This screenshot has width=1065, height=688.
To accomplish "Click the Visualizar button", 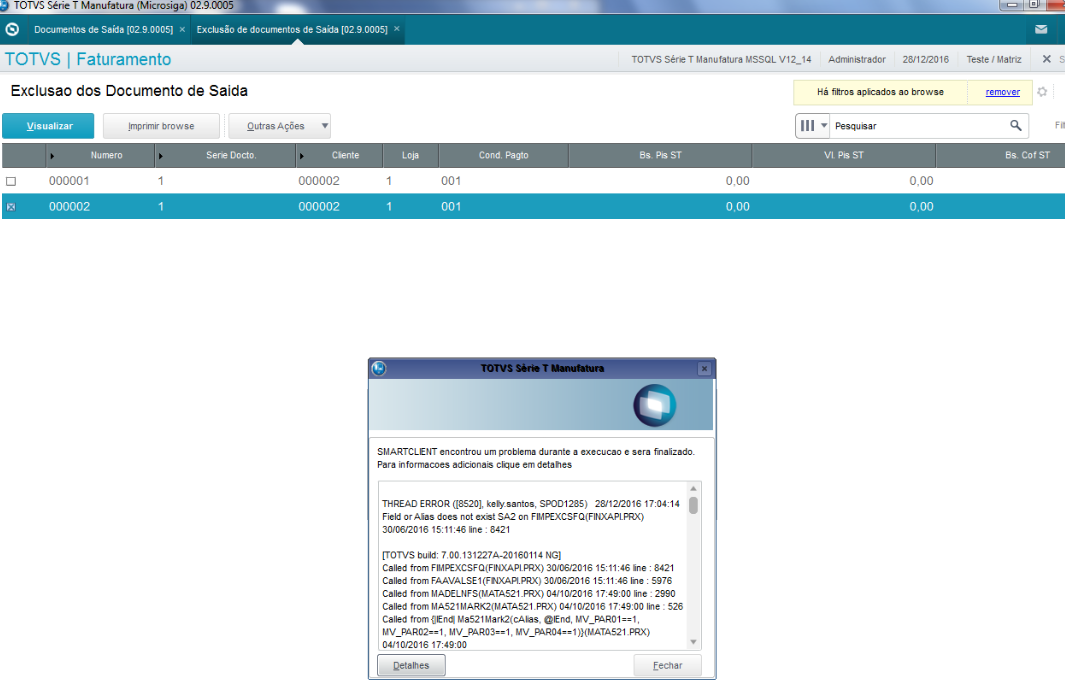I will pos(48,126).
